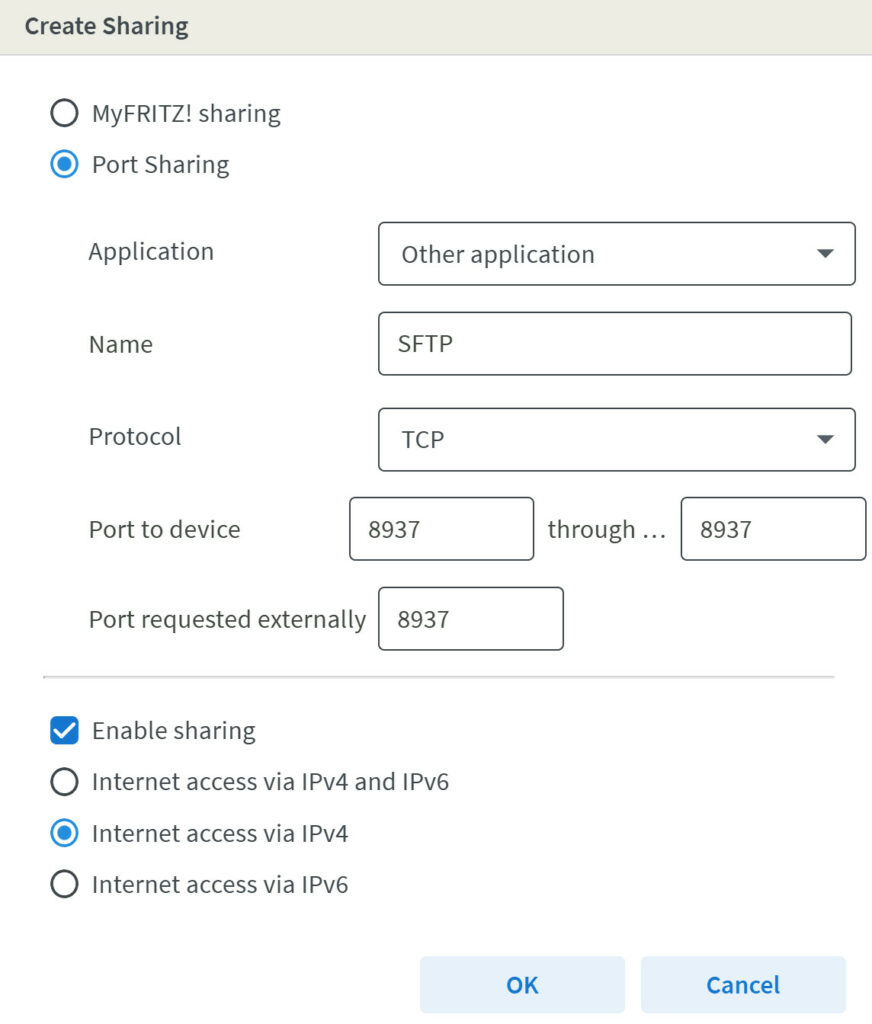
Task: Expand the Protocol selection chevron
Action: click(x=826, y=439)
